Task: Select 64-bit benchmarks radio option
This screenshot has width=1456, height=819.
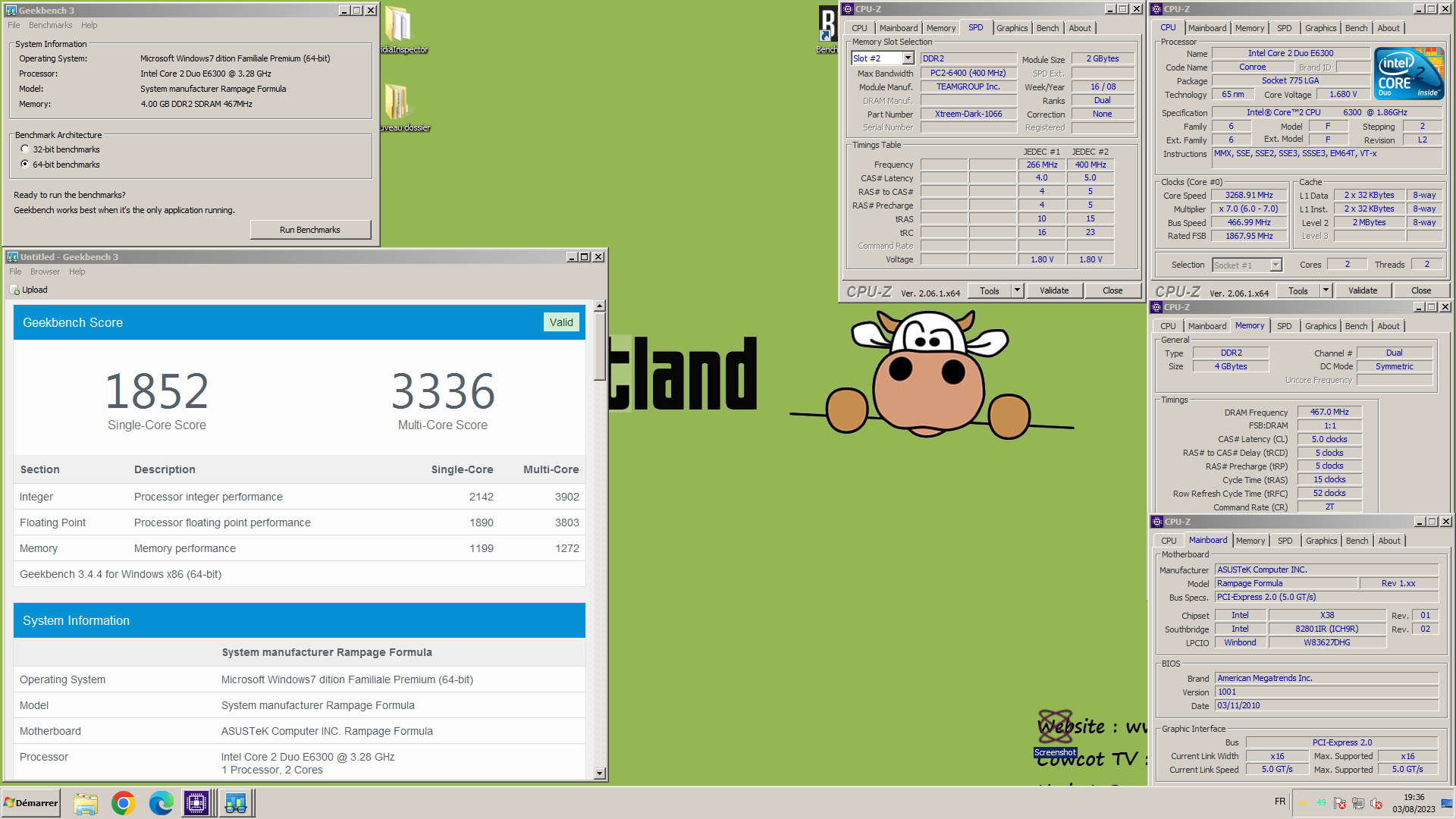Action: point(25,164)
